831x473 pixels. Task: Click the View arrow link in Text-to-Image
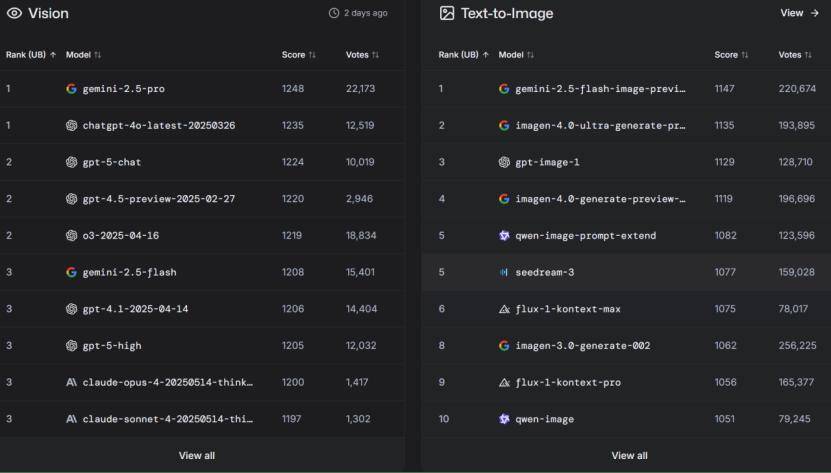click(799, 14)
